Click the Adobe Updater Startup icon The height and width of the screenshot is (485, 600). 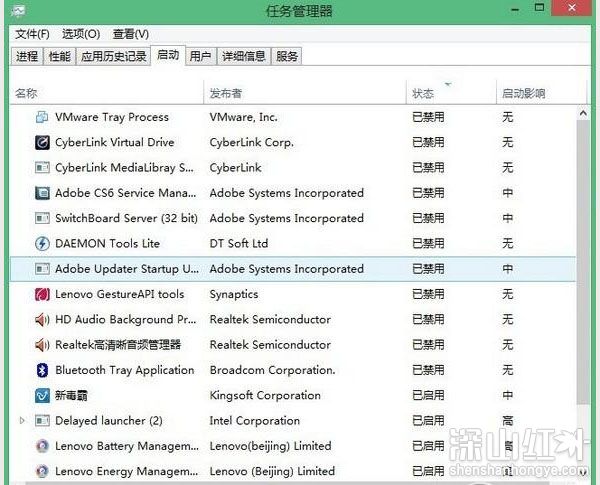click(42, 269)
